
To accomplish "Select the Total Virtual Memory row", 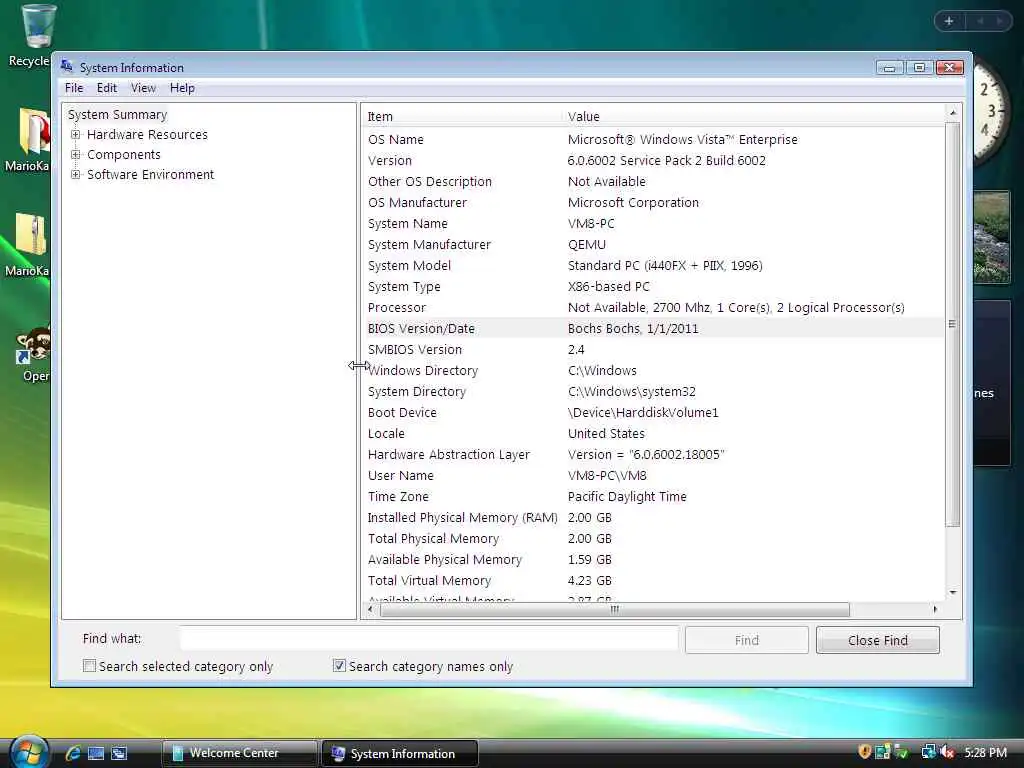I will click(x=653, y=581).
